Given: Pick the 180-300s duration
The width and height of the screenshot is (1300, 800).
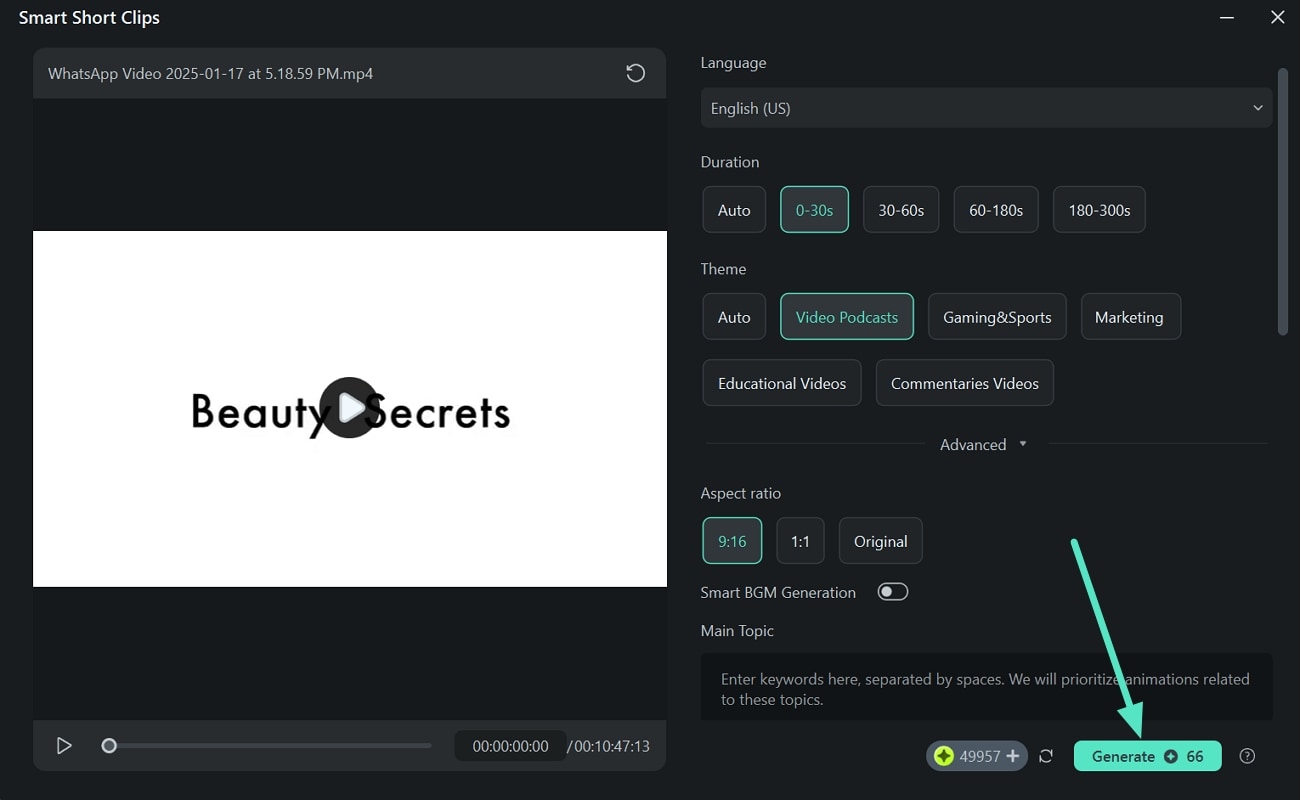Looking at the screenshot, I should click(x=1099, y=210).
